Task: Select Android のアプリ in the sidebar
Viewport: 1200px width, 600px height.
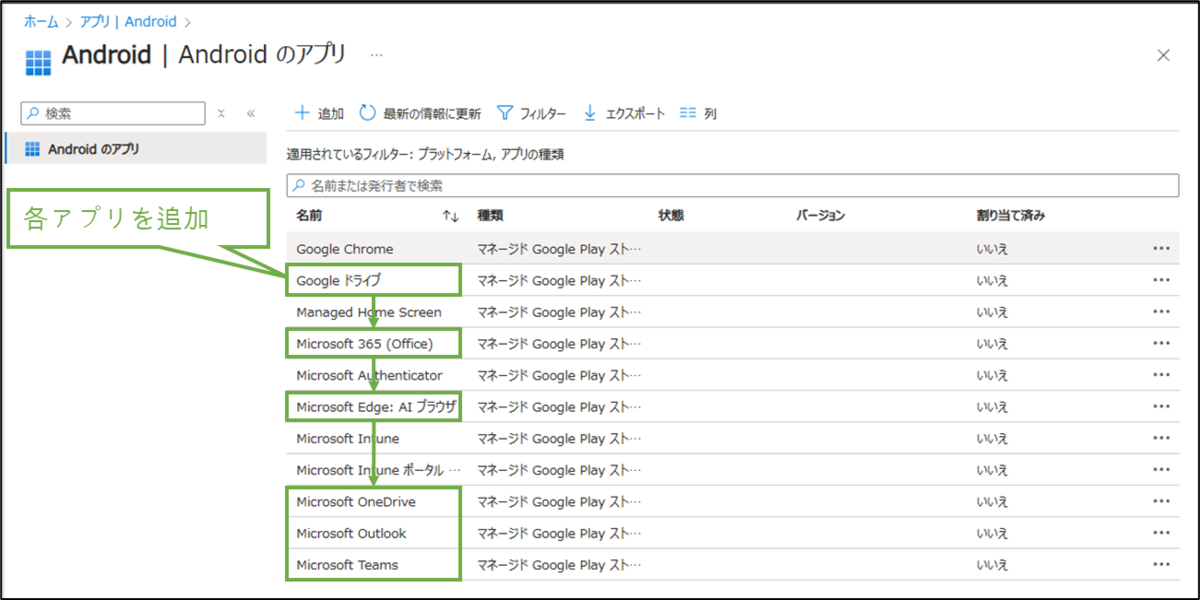Action: pos(135,149)
